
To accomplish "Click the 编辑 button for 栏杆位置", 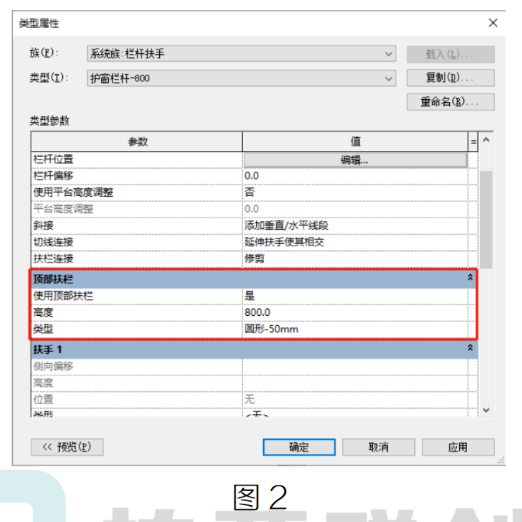I will (355, 160).
